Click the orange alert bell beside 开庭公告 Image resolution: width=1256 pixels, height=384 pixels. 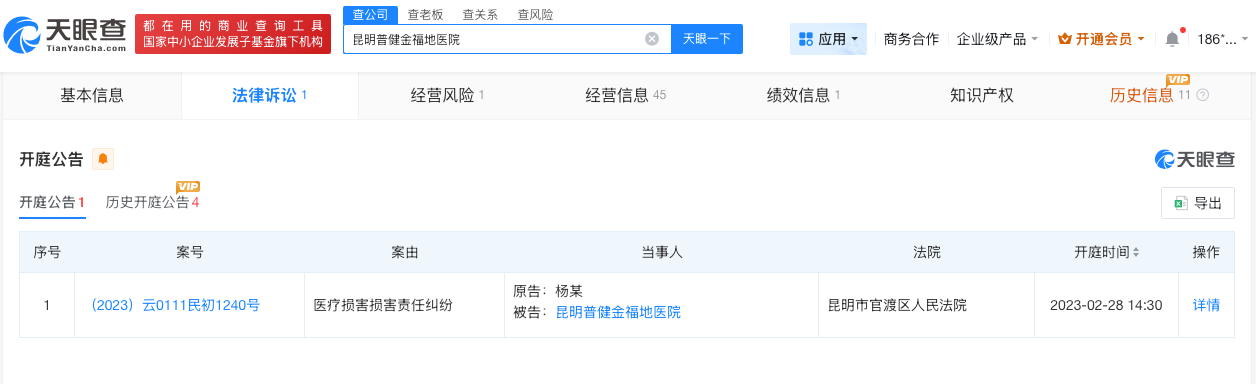(103, 159)
